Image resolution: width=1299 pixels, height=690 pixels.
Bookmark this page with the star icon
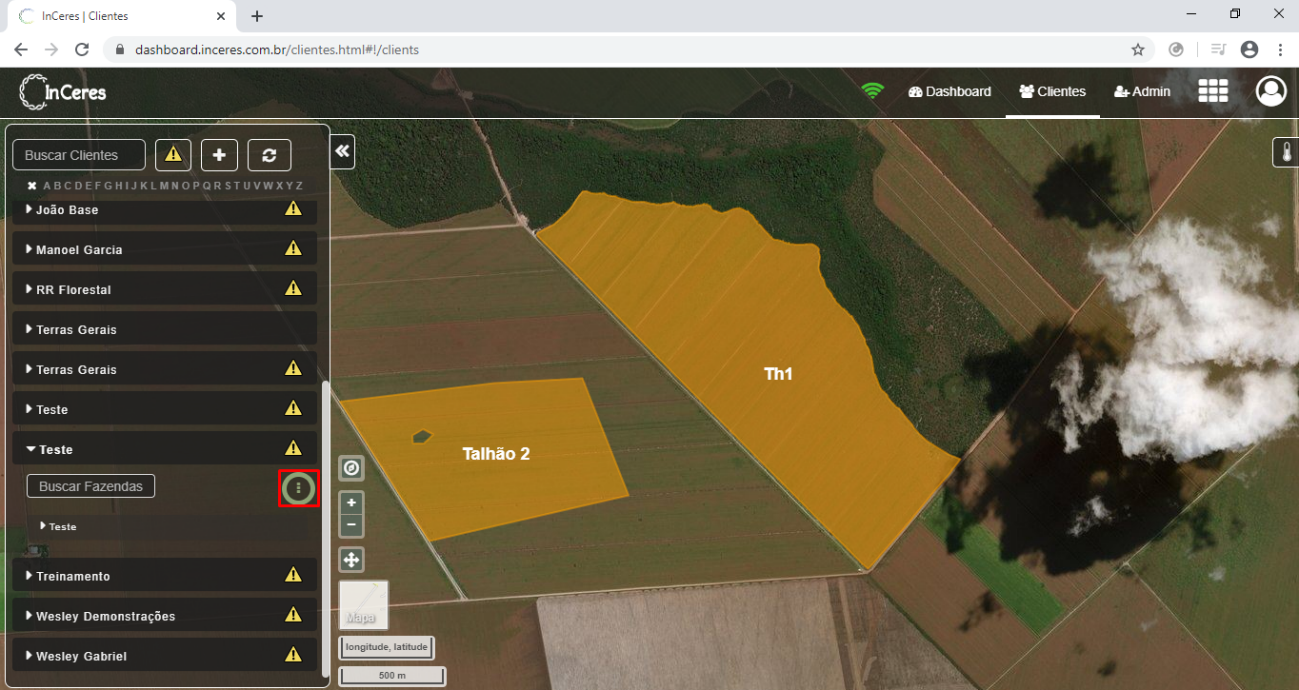pos(1137,49)
